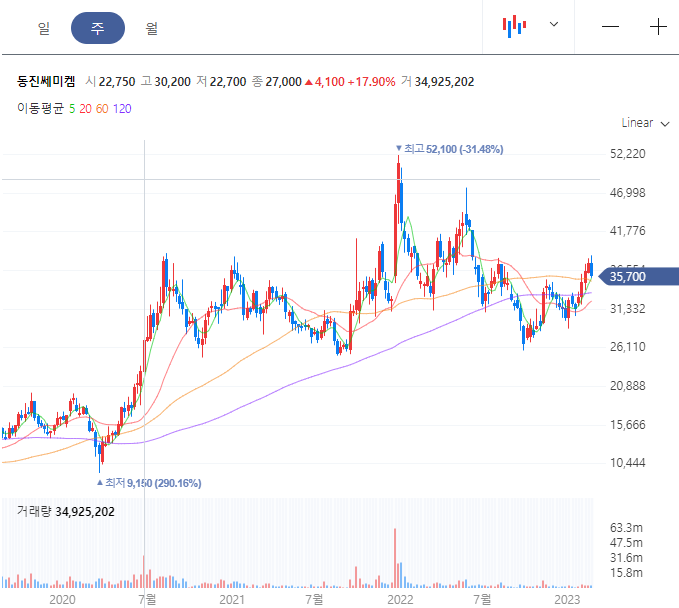679x608 pixels.
Task: Click the +17.90% change value
Action: [371, 82]
